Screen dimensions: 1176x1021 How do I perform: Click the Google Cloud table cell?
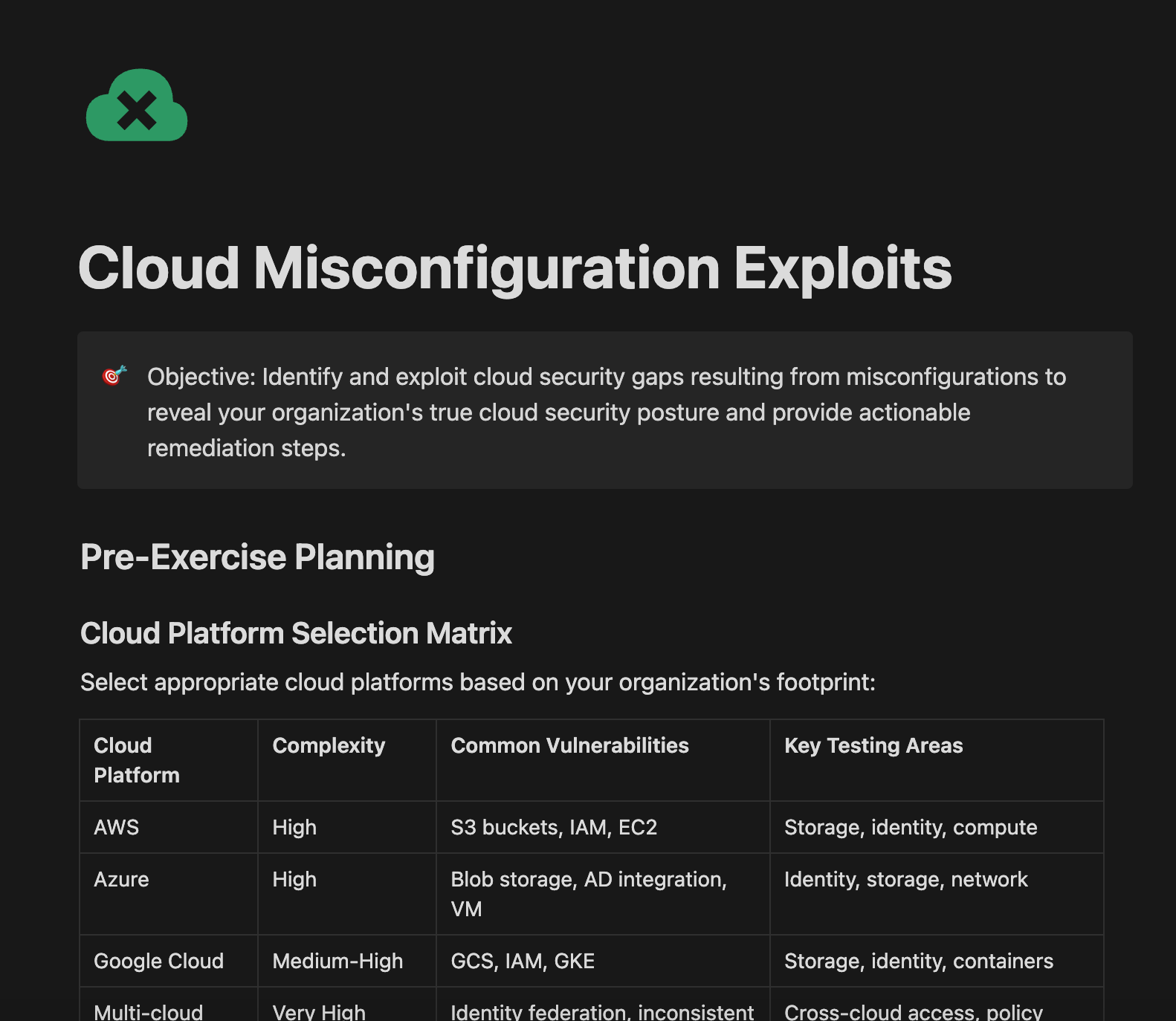pyautogui.click(x=169, y=961)
